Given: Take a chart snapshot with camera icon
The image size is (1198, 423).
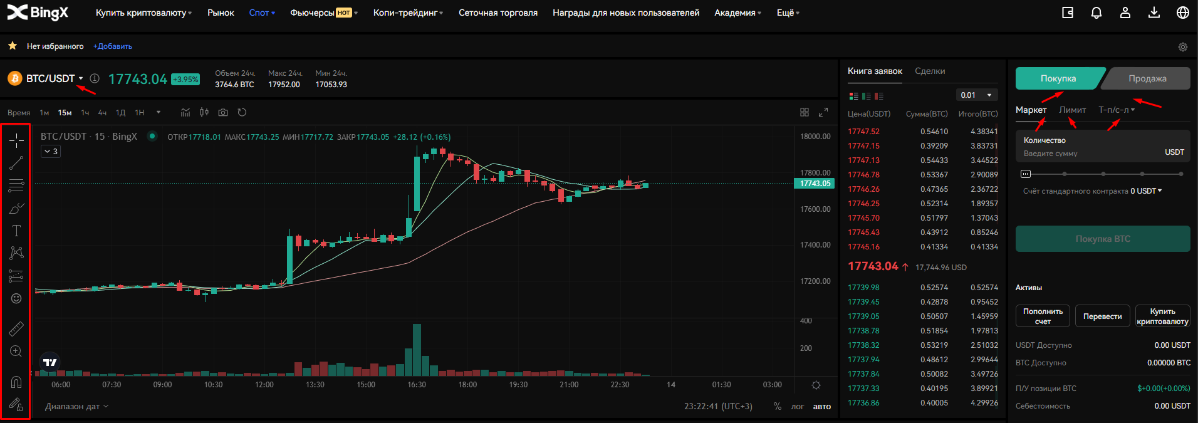Looking at the screenshot, I should click(222, 112).
